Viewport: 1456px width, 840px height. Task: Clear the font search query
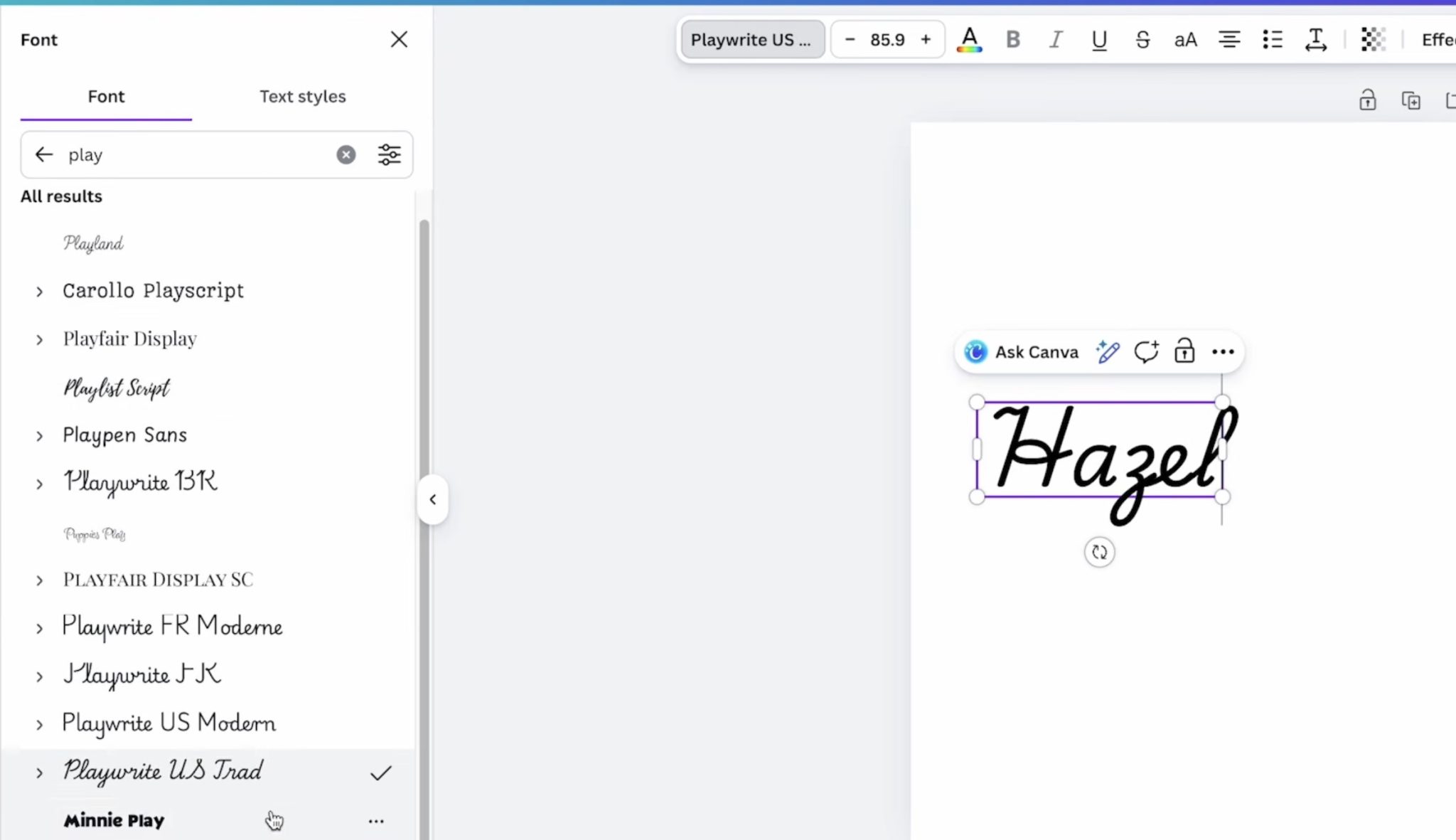coord(346,154)
